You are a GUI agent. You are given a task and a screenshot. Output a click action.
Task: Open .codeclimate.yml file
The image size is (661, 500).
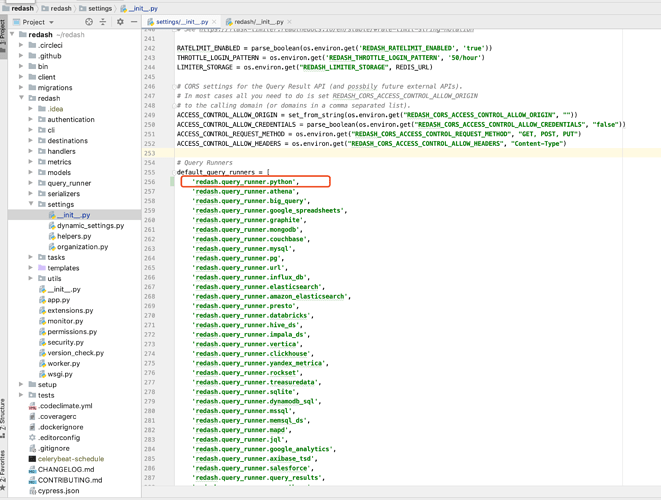pos(65,406)
